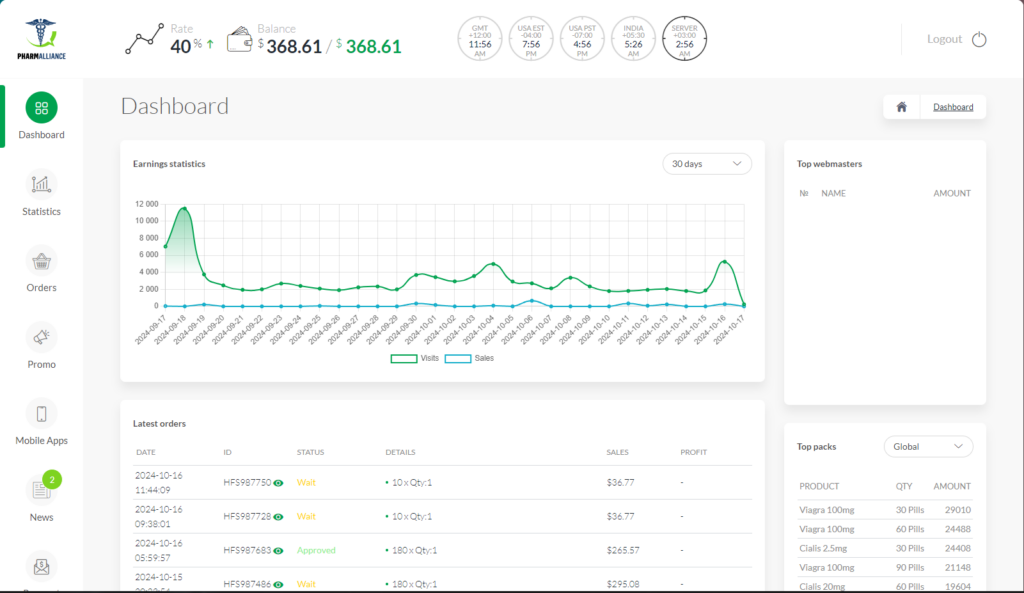
Task: Open the Statistics chart icon
Action: click(41, 184)
